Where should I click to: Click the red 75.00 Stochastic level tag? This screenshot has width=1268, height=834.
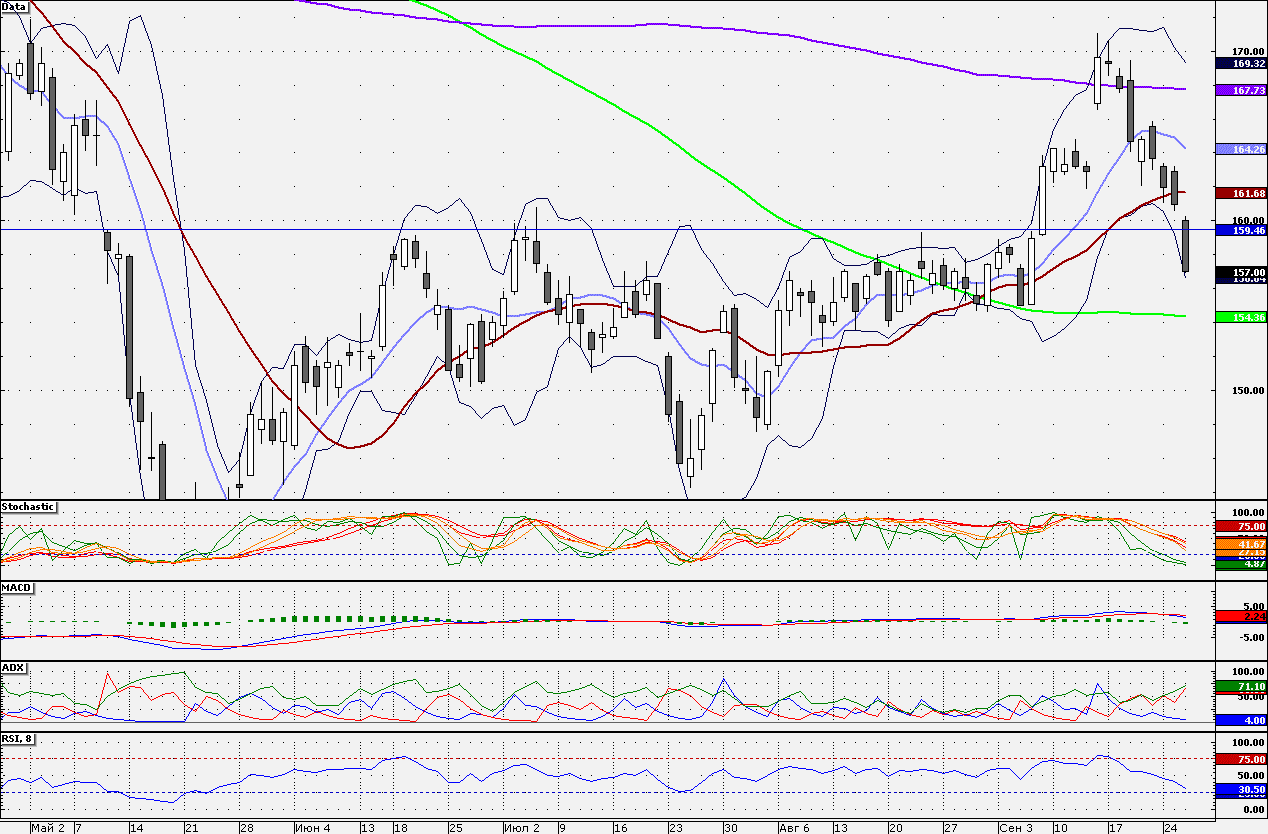tap(1241, 526)
